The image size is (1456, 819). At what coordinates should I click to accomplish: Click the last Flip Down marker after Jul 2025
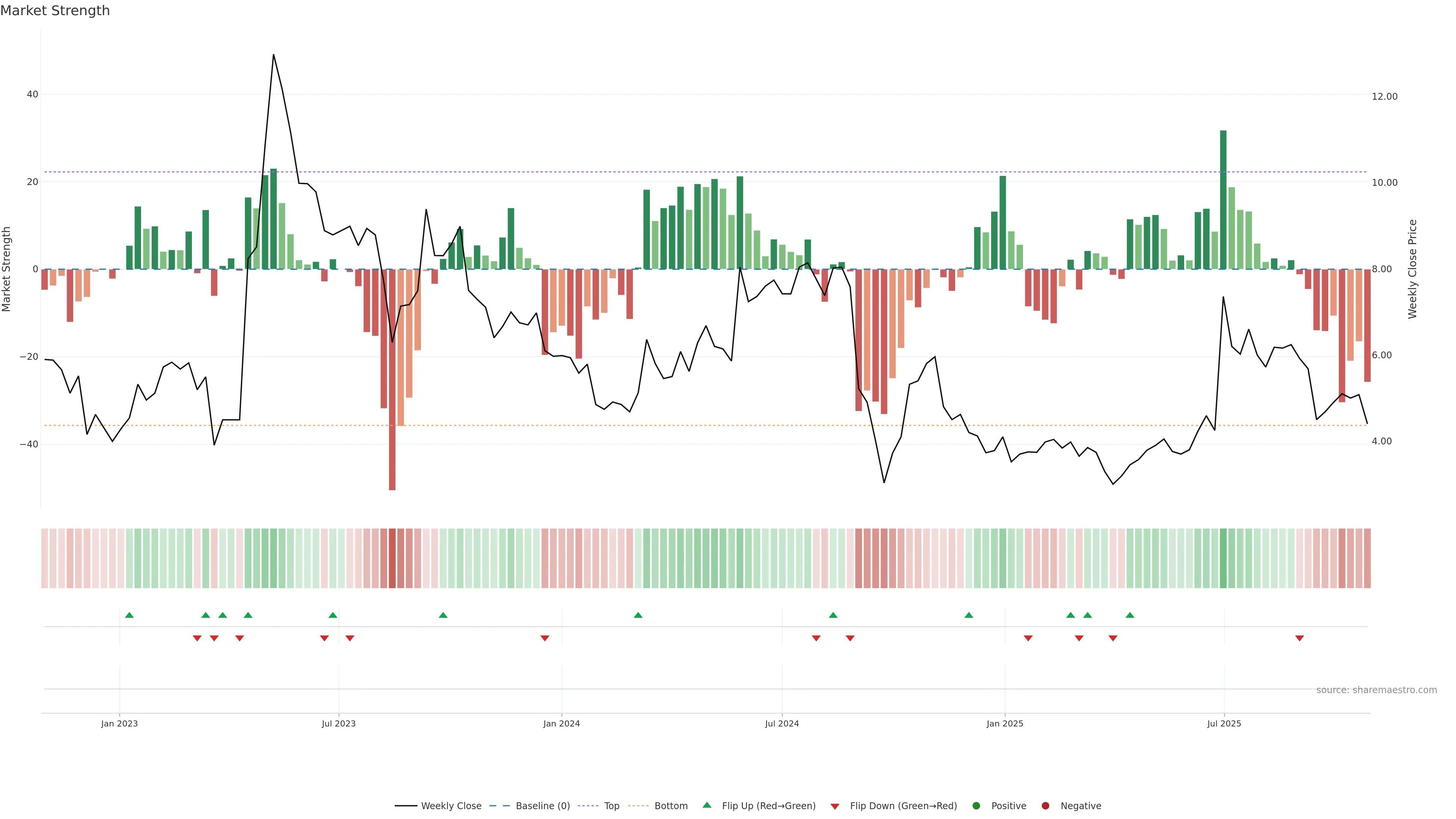1299,638
